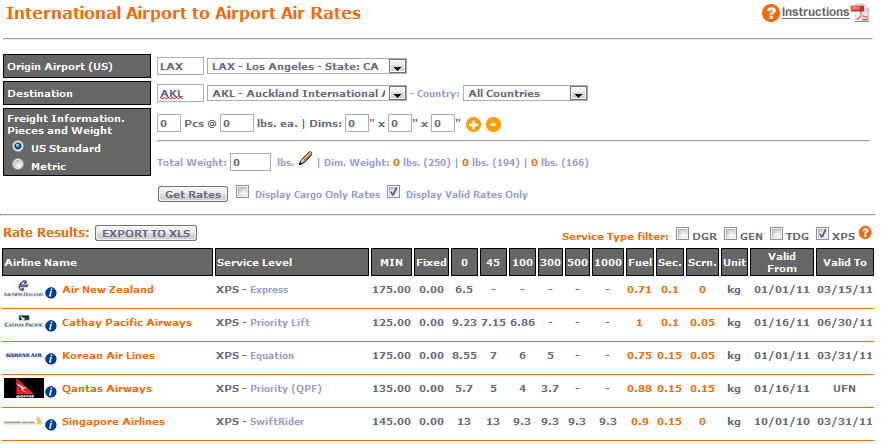The image size is (882, 444).
Task: Toggle Display Valid Rates Only checkbox
Action: point(394,192)
